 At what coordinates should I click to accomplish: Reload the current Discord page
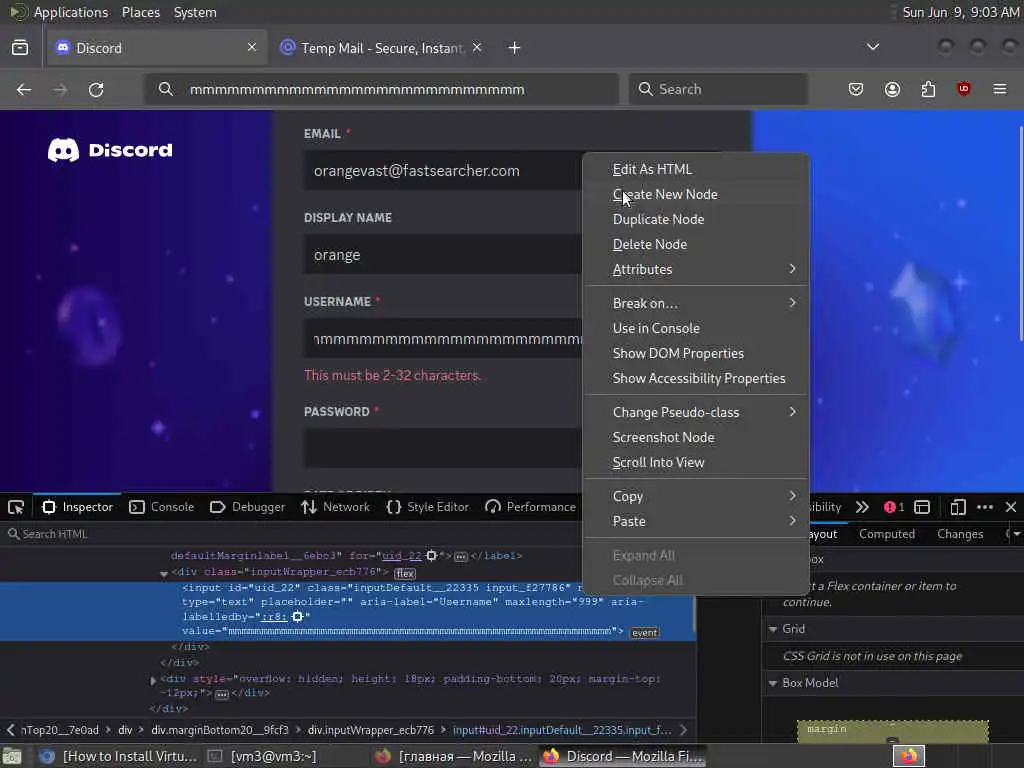96,89
